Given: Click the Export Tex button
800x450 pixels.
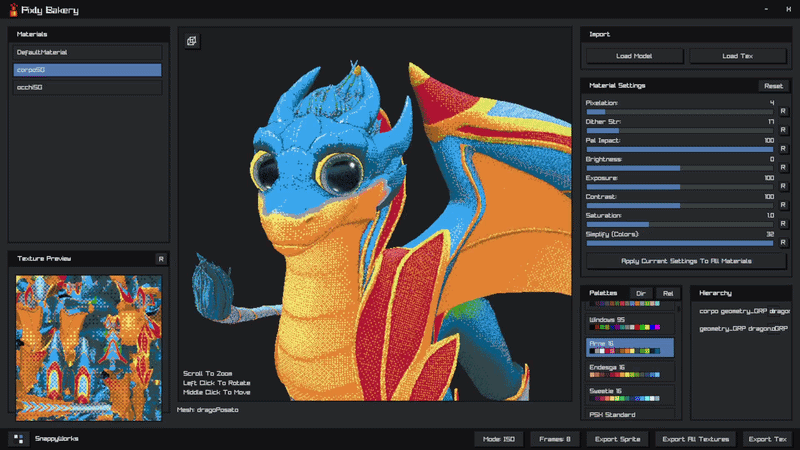Looking at the screenshot, I should (768, 439).
